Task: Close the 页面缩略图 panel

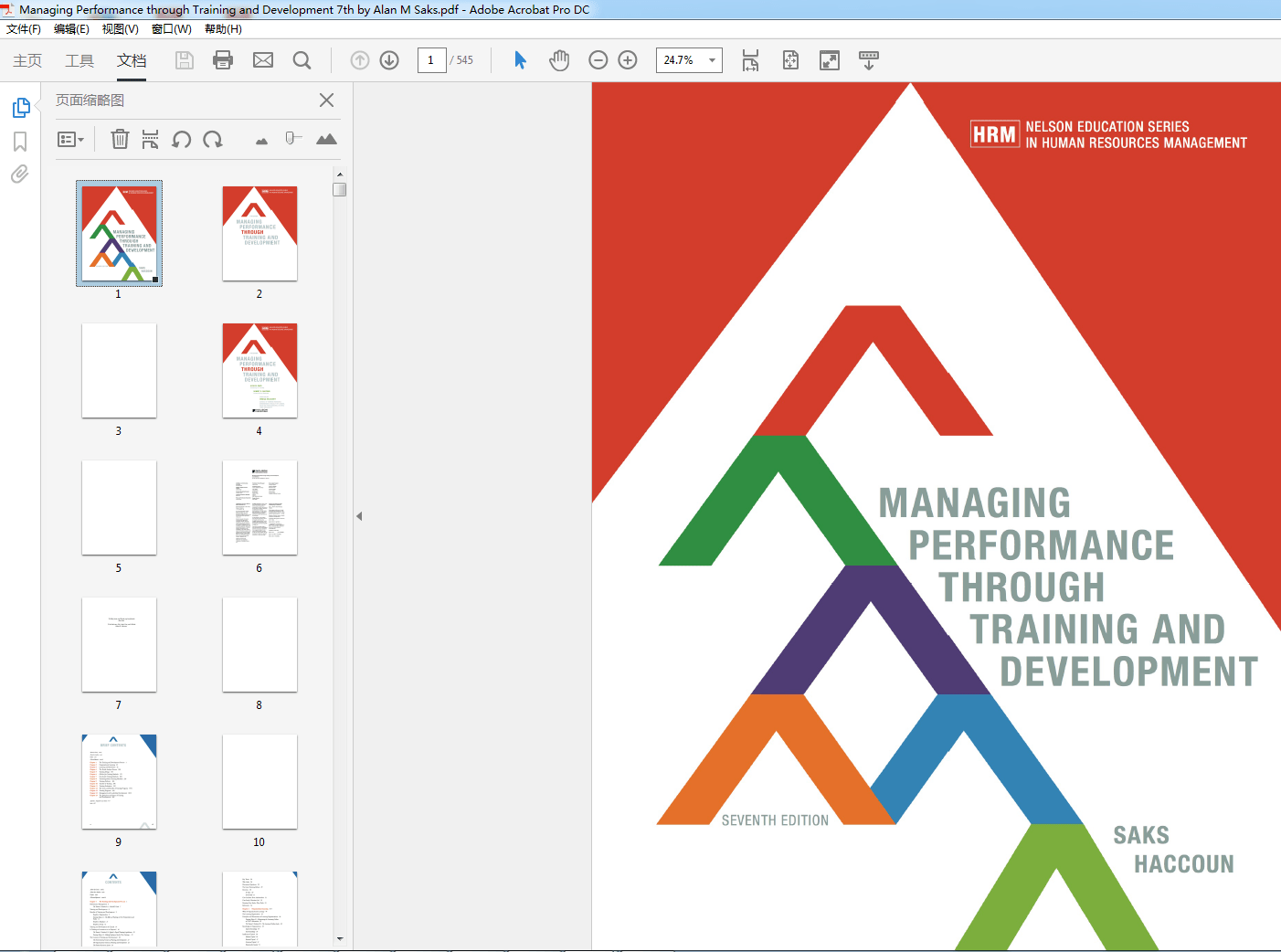Action: [326, 100]
